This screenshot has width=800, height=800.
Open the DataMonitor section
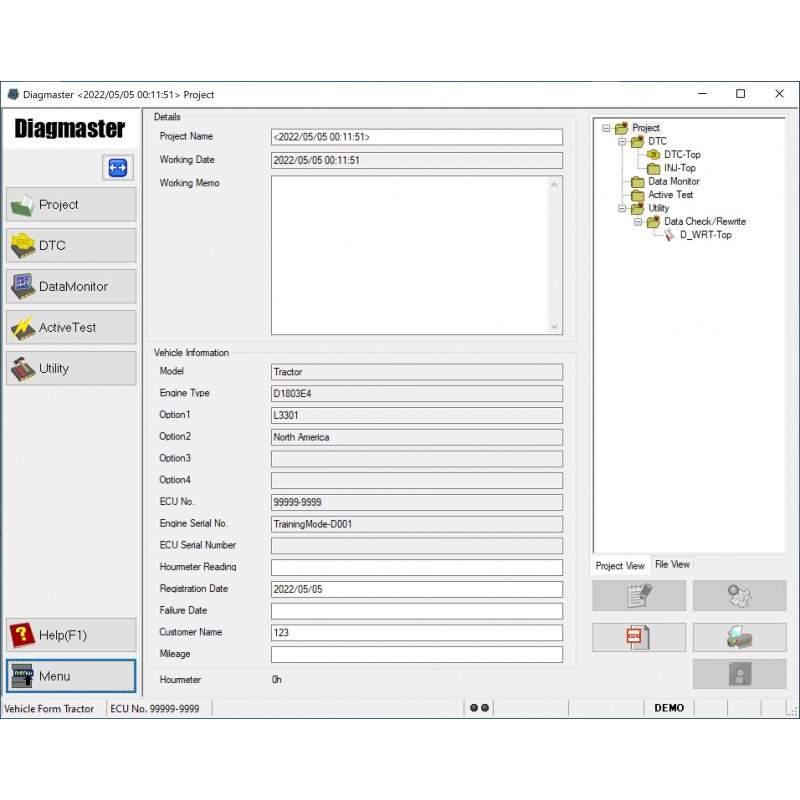coord(71,286)
